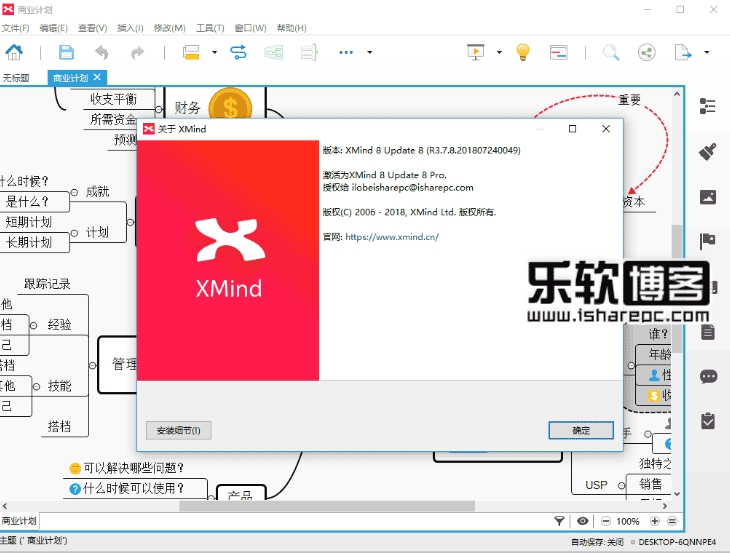The image size is (730, 555).
Task: Open brainstorming light bulb icon
Action: coord(523,52)
